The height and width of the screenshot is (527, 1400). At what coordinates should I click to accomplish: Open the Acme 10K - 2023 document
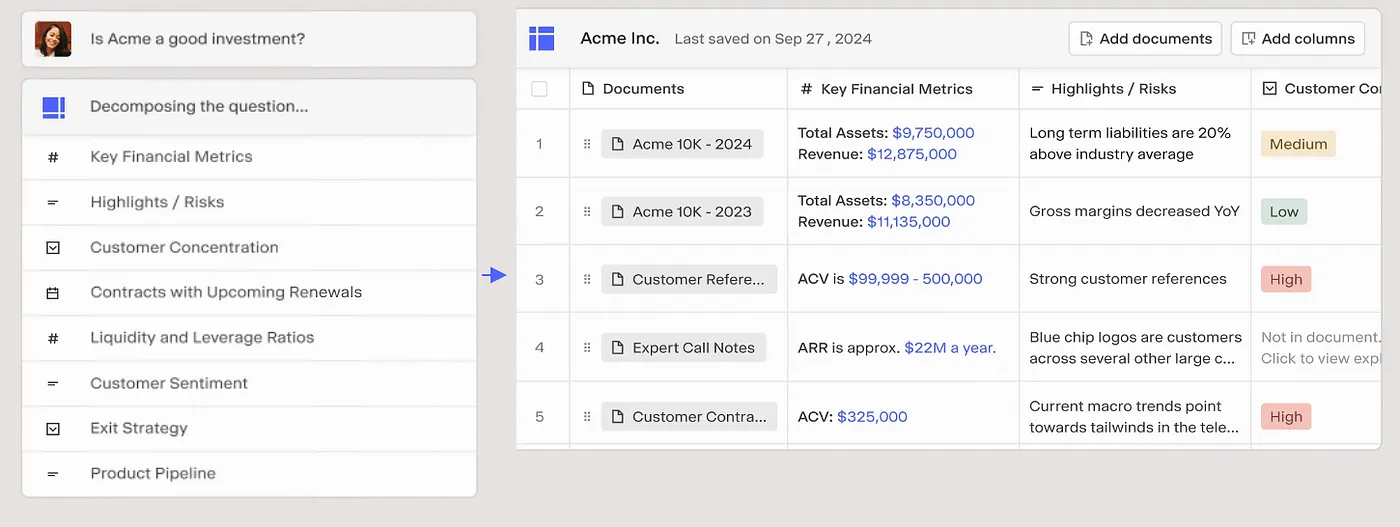coord(682,212)
